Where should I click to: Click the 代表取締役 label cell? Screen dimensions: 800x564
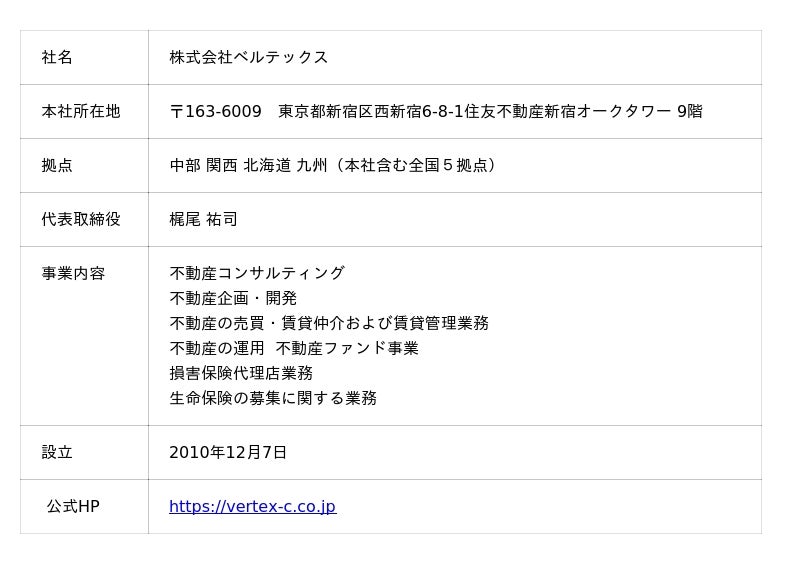pyautogui.click(x=81, y=220)
